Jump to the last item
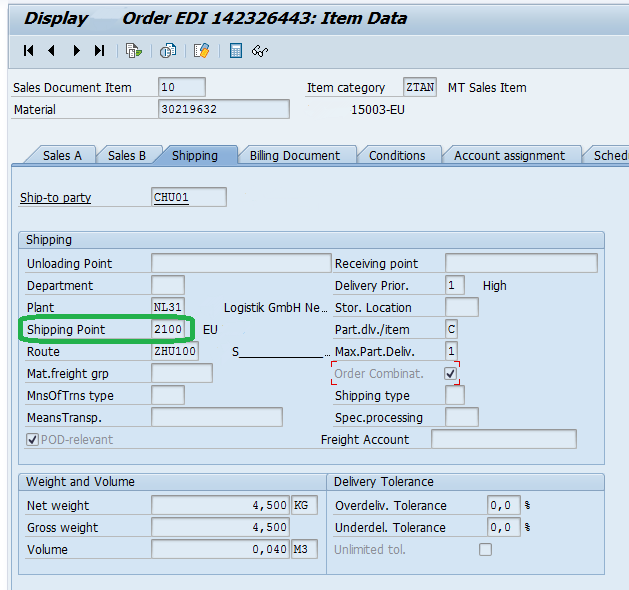 (99, 51)
